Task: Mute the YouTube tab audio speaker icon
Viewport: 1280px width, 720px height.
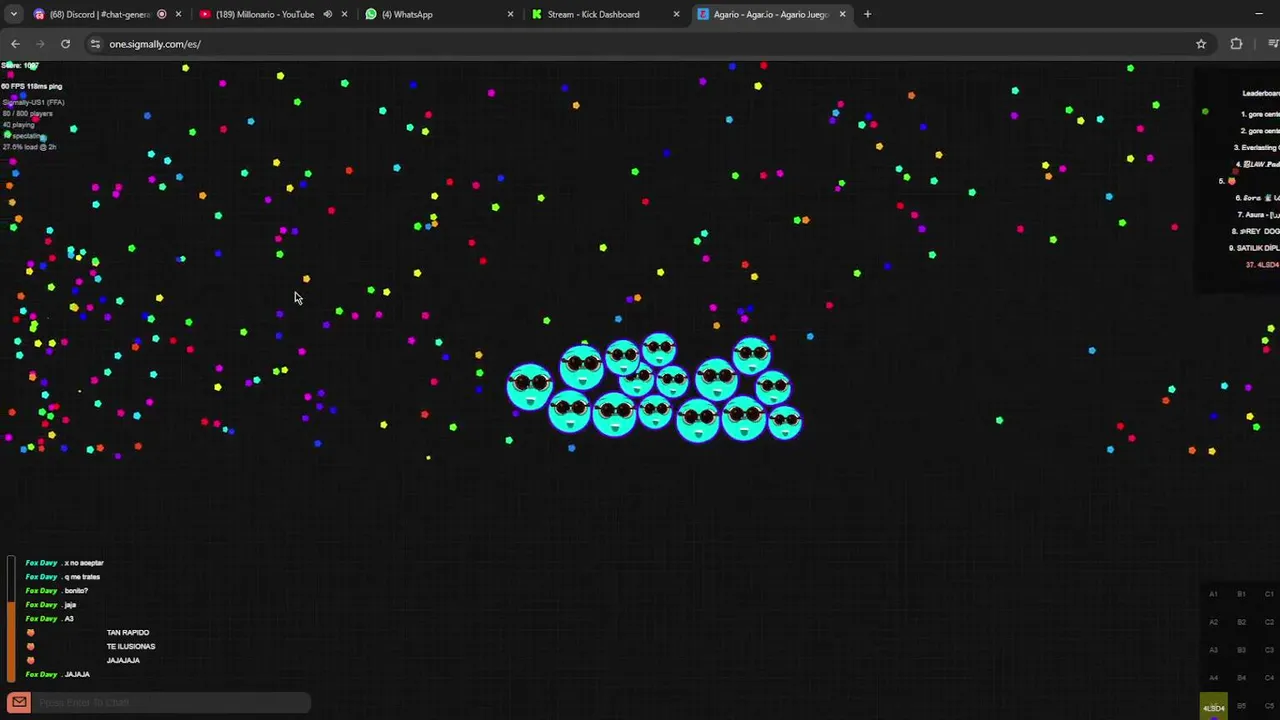Action: pos(327,14)
